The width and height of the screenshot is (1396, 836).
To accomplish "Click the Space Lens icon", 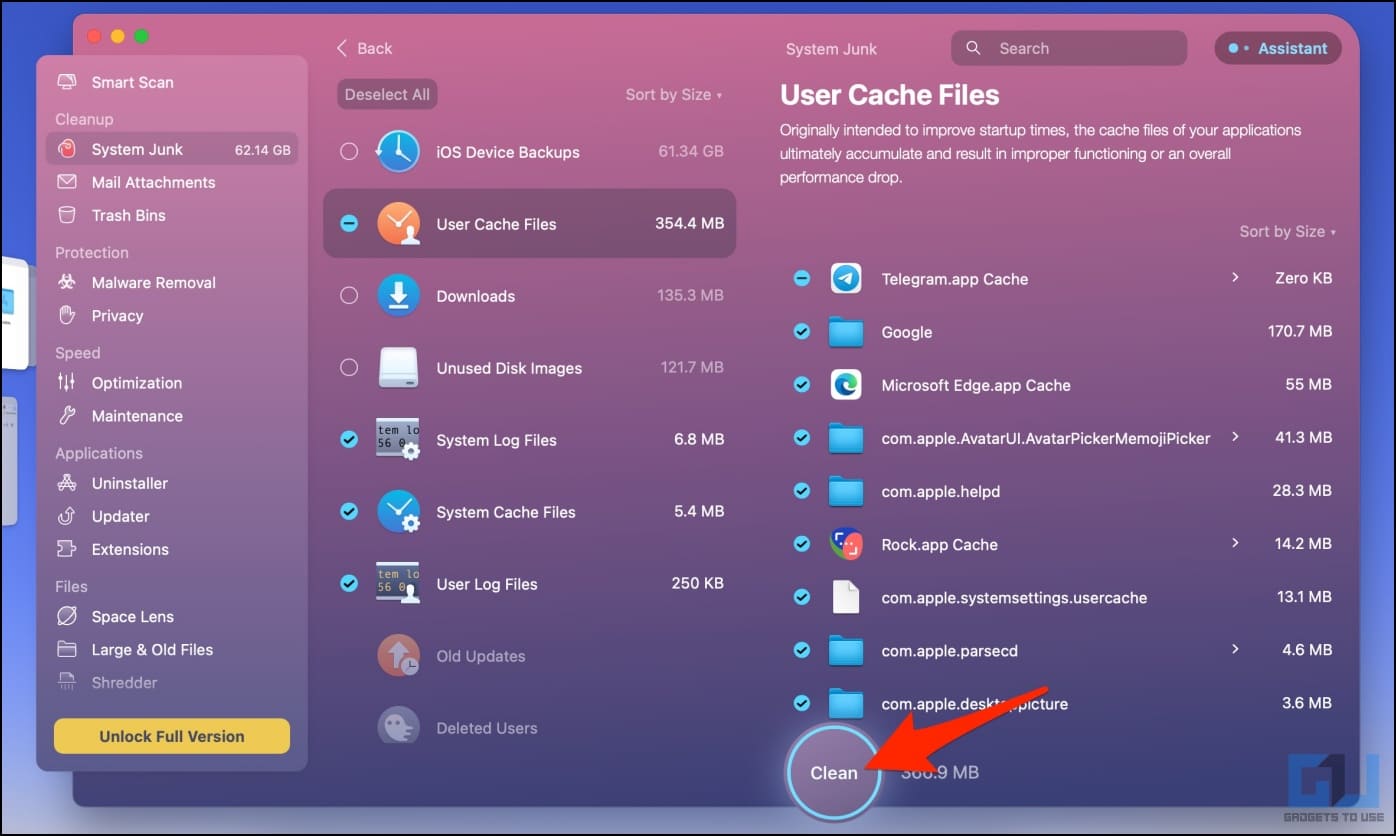I will coord(67,616).
